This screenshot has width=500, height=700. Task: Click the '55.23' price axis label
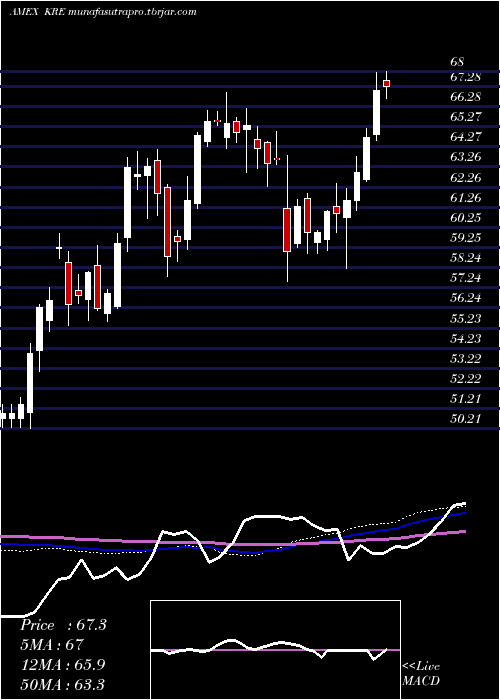(466, 318)
